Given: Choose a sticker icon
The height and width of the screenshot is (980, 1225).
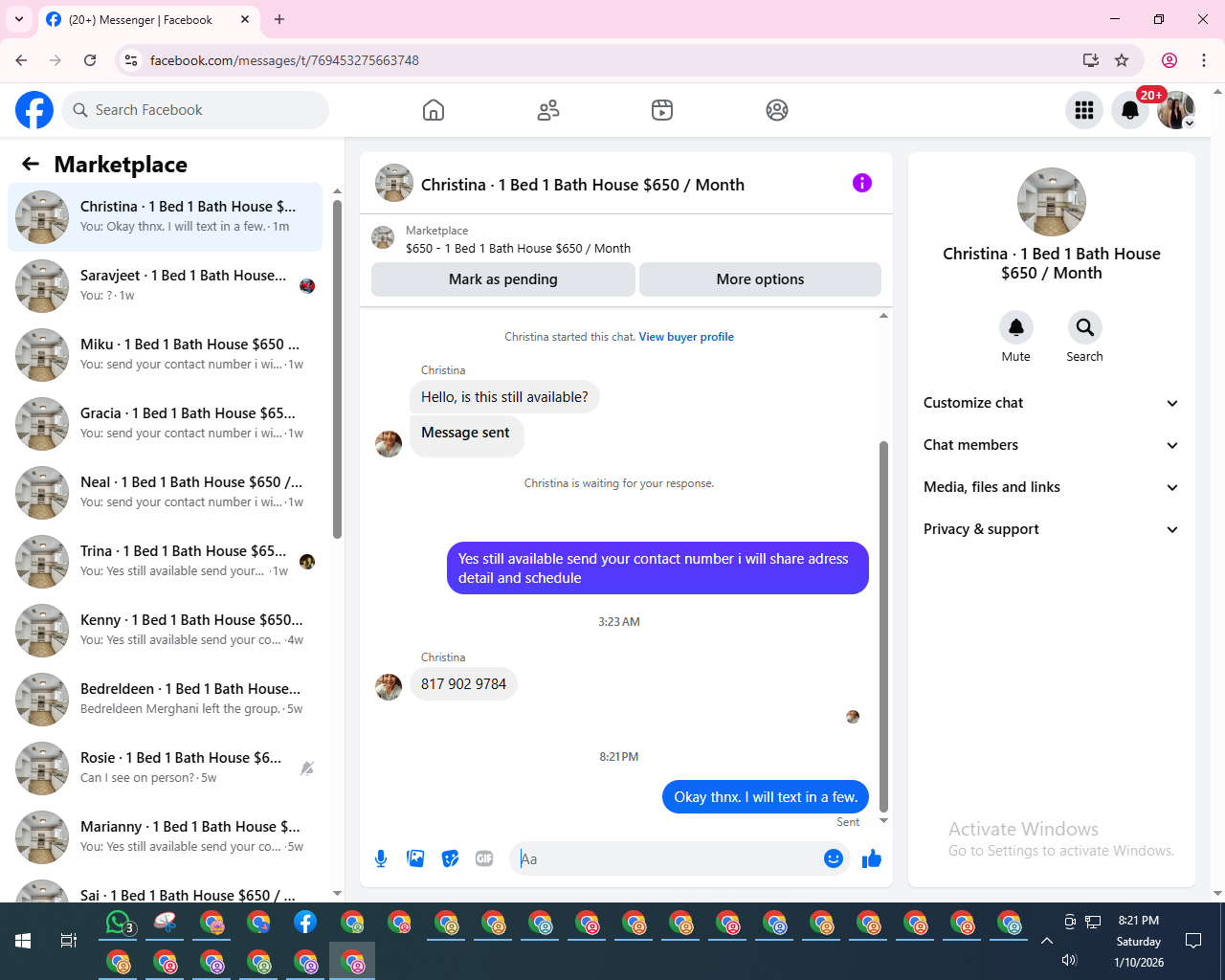Looking at the screenshot, I should tap(450, 858).
